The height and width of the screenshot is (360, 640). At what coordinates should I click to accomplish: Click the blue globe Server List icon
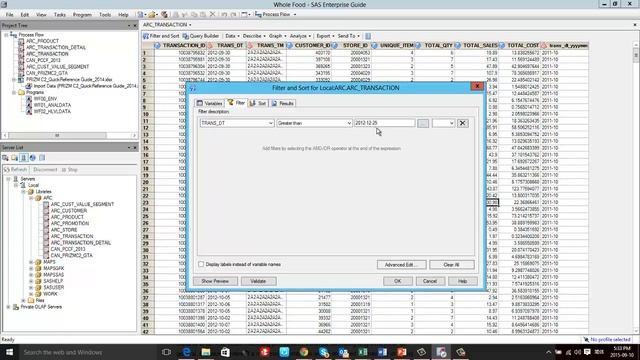tap(33, 158)
